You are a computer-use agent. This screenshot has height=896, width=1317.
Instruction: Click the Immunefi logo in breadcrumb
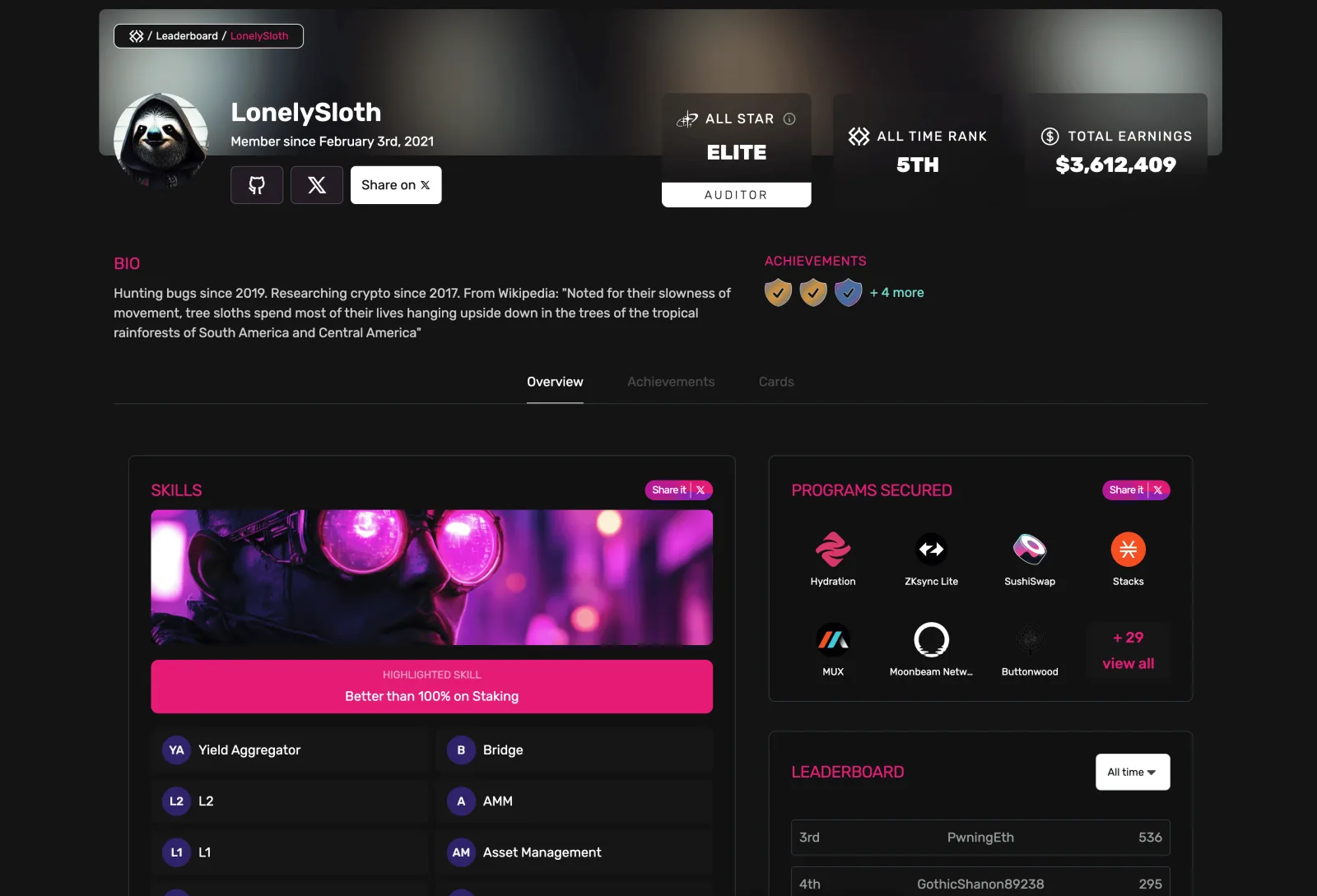point(137,36)
